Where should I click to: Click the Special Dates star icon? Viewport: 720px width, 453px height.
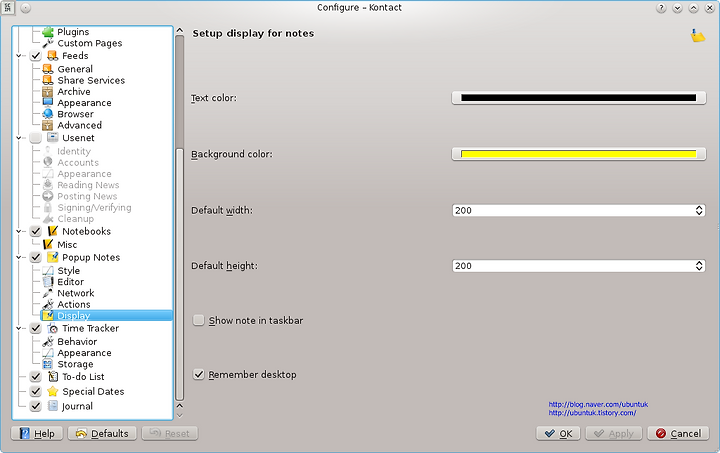(53, 391)
